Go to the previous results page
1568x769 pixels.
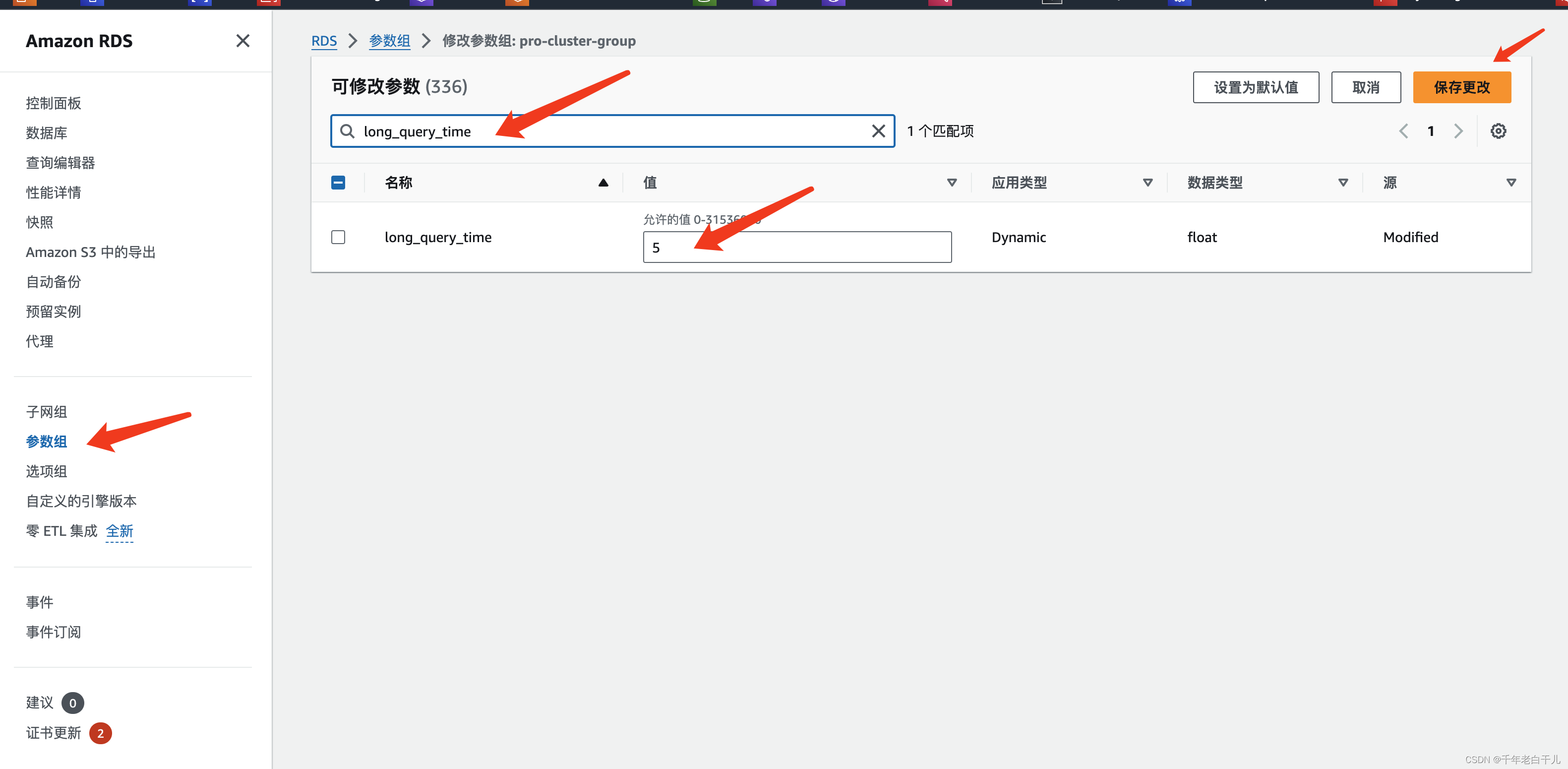1403,131
